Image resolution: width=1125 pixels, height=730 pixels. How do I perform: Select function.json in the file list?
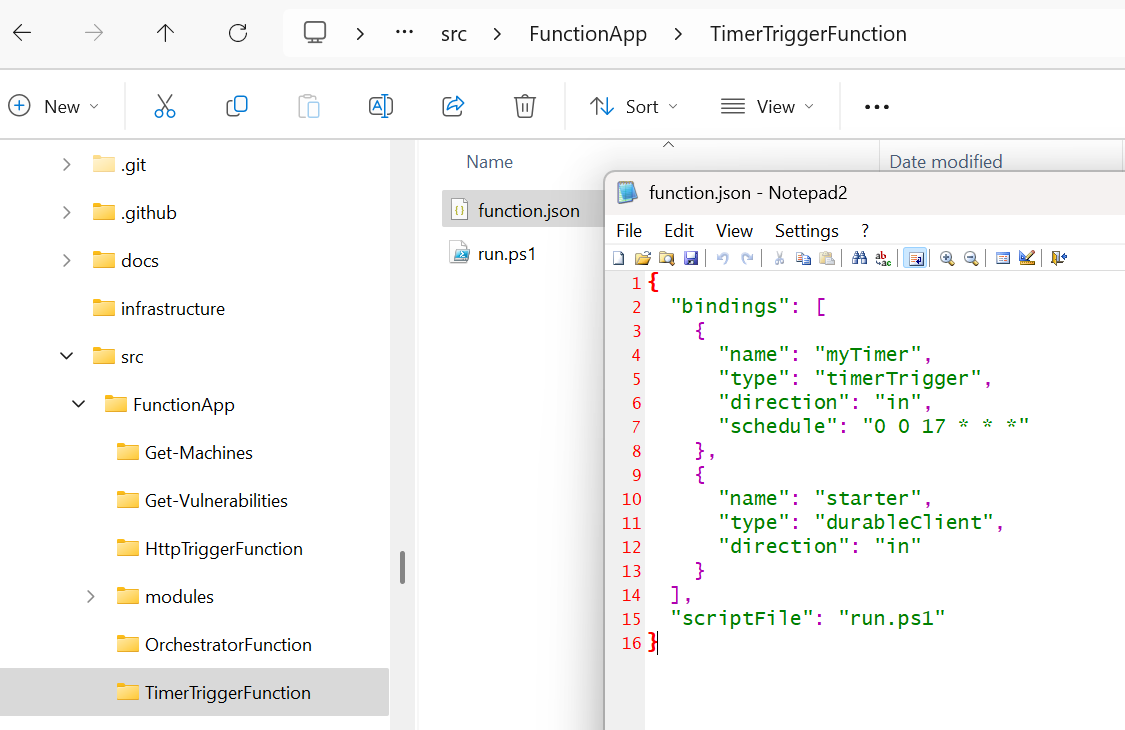(524, 210)
